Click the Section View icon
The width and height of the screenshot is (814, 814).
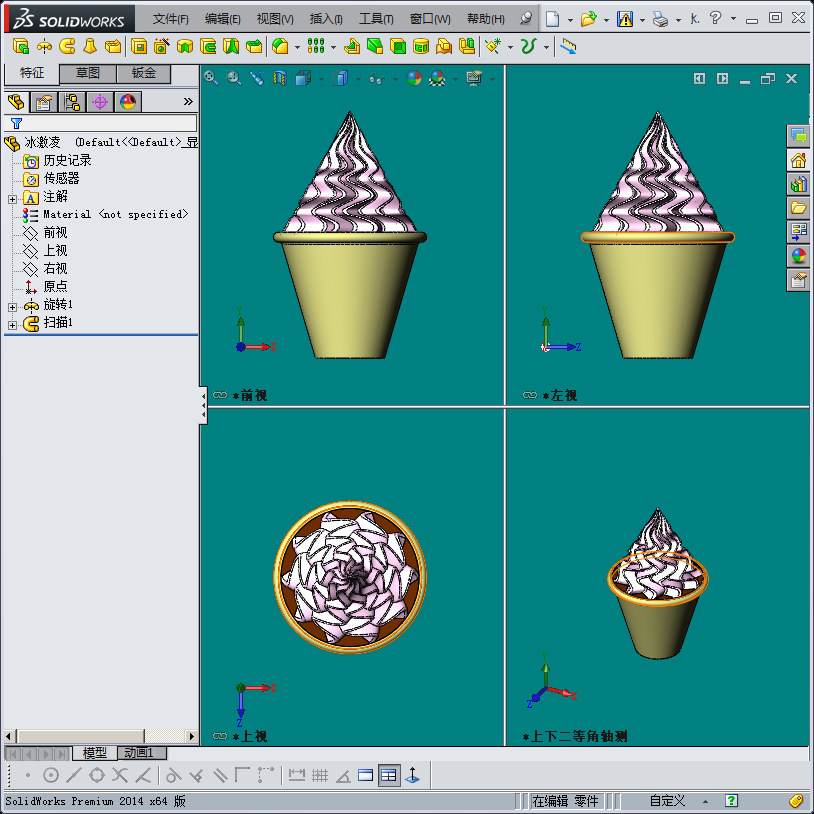(280, 78)
